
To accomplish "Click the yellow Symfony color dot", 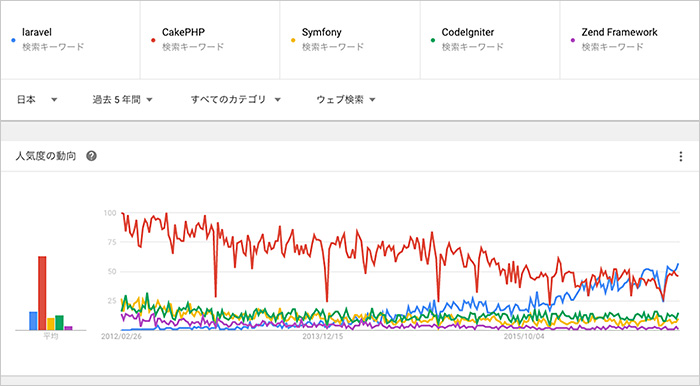I will [293, 40].
